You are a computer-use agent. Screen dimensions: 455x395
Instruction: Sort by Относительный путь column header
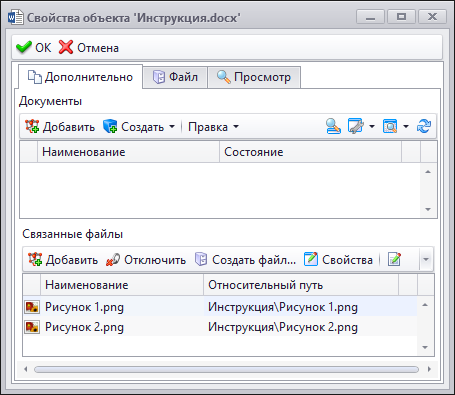click(x=301, y=285)
